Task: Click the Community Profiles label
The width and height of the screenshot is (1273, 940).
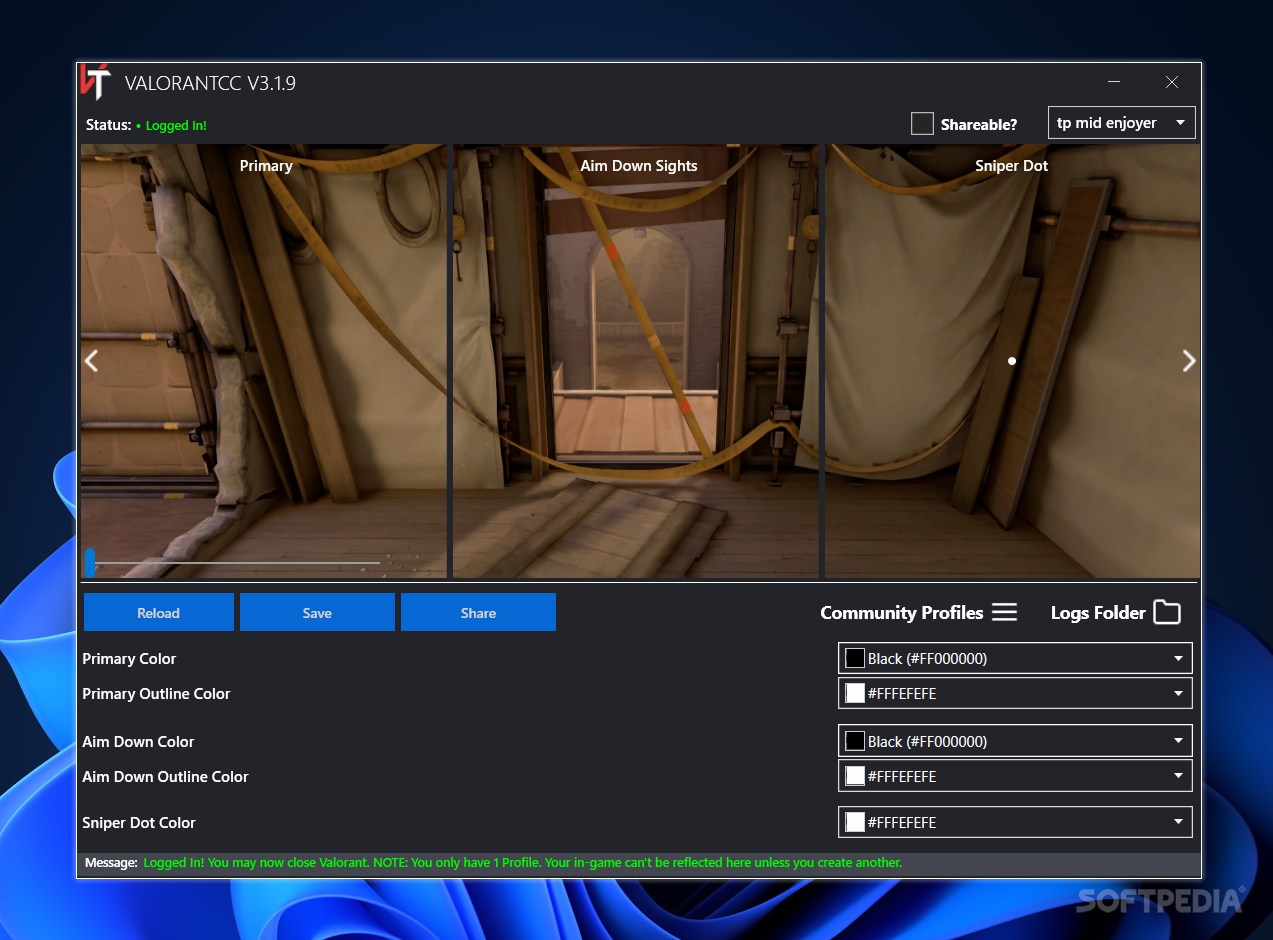Action: pyautogui.click(x=901, y=613)
